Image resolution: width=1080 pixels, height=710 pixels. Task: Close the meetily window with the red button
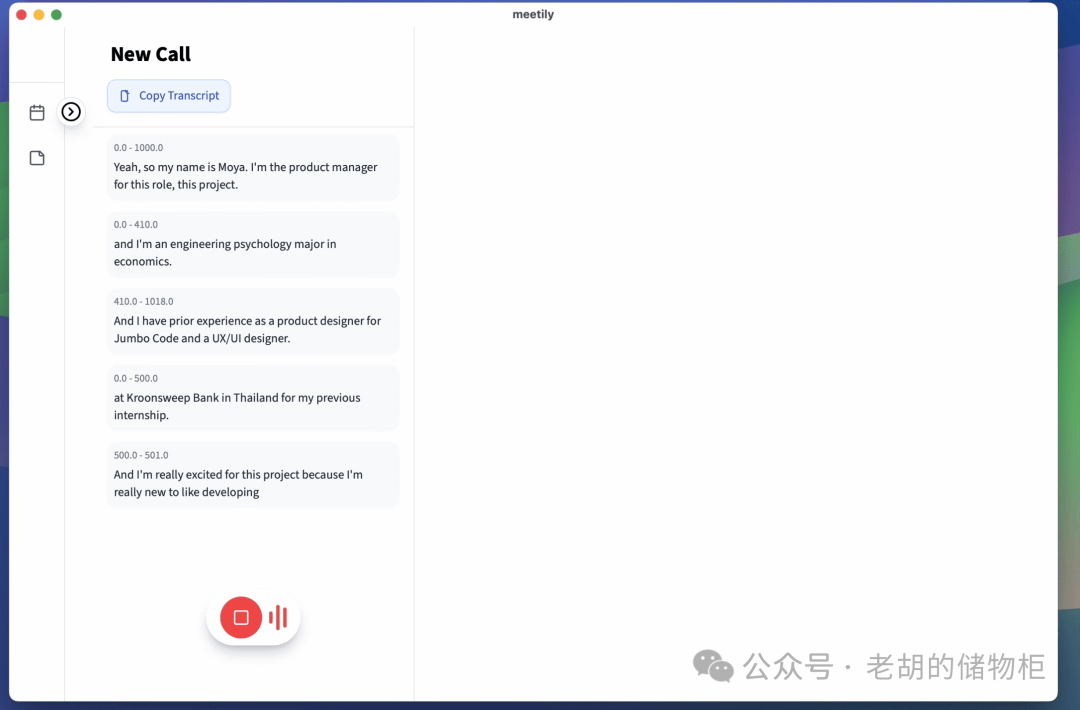coord(21,14)
